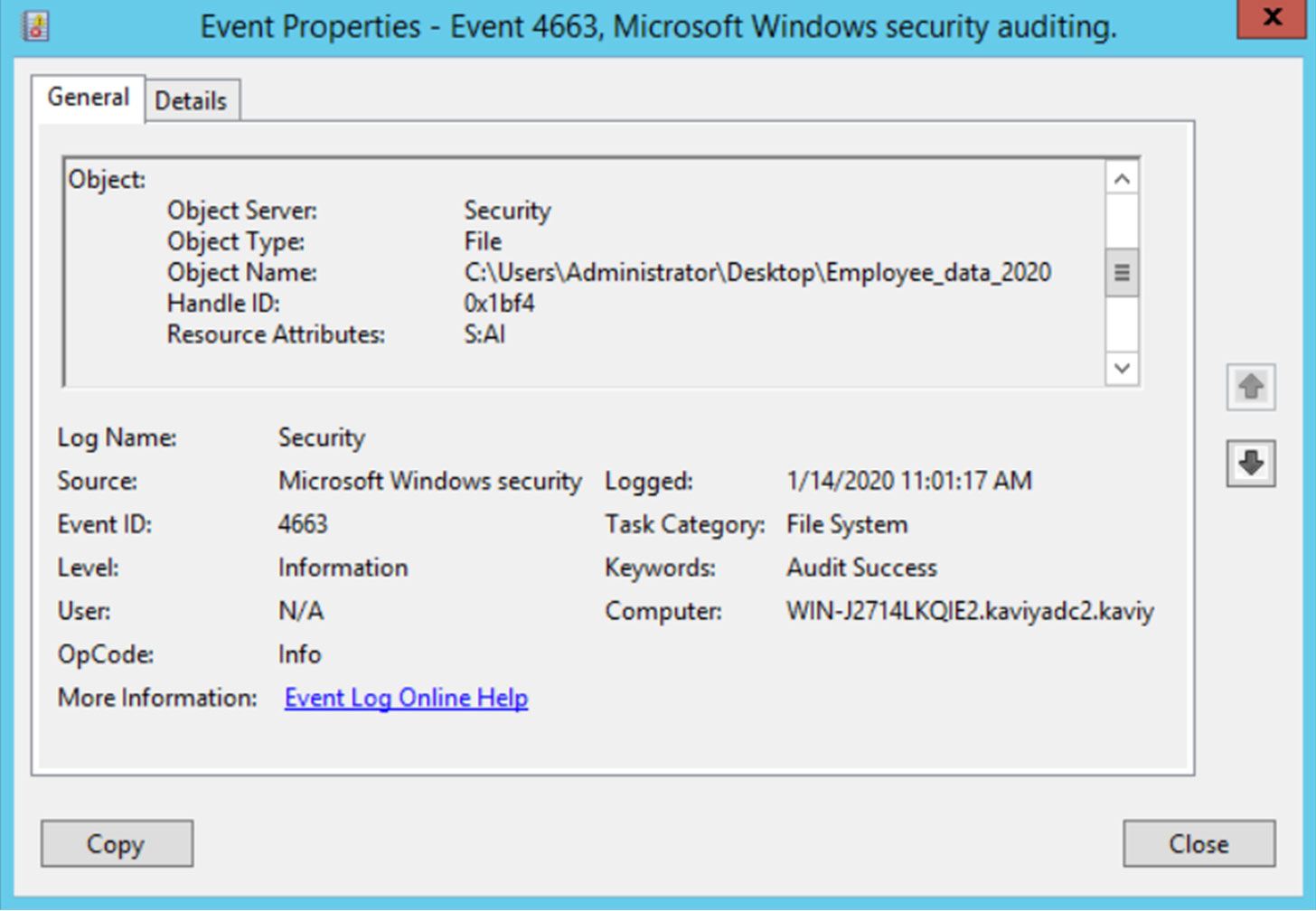Click the Employee_data_2020 object name path
The image size is (1316, 911).
757,272
